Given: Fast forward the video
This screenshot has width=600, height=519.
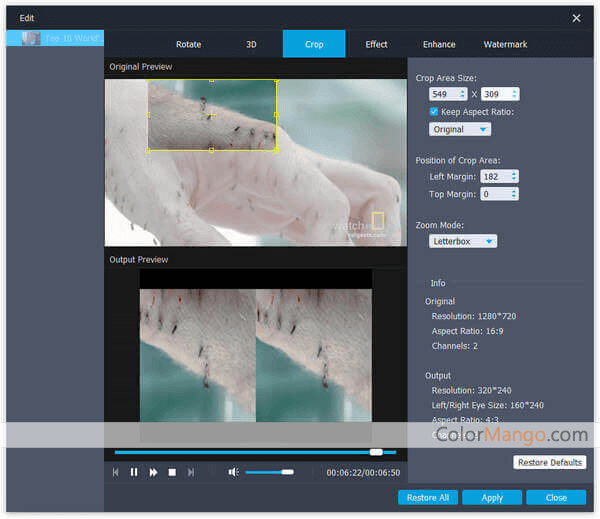Looking at the screenshot, I should pyautogui.click(x=153, y=472).
